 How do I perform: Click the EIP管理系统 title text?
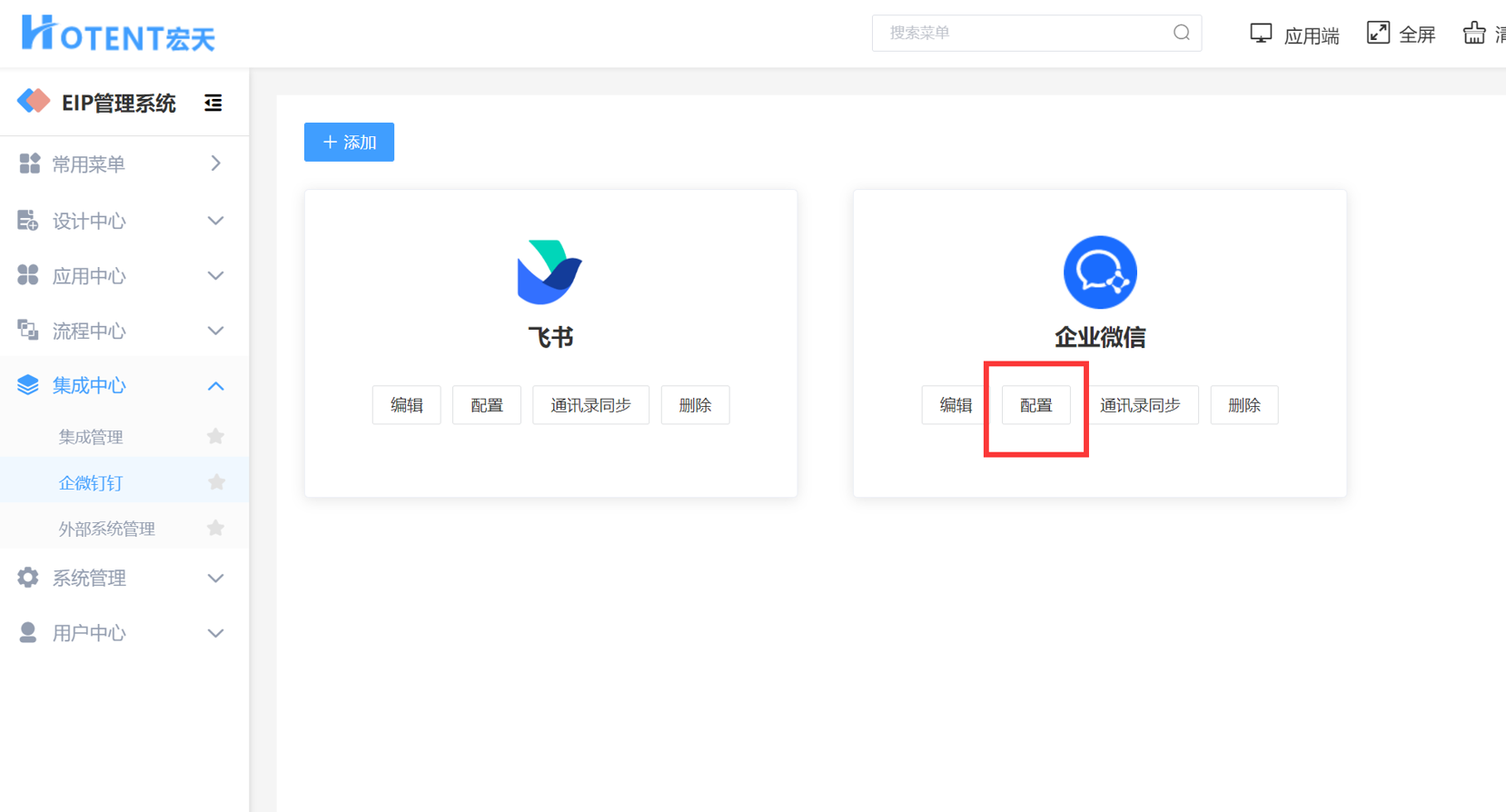point(119,103)
